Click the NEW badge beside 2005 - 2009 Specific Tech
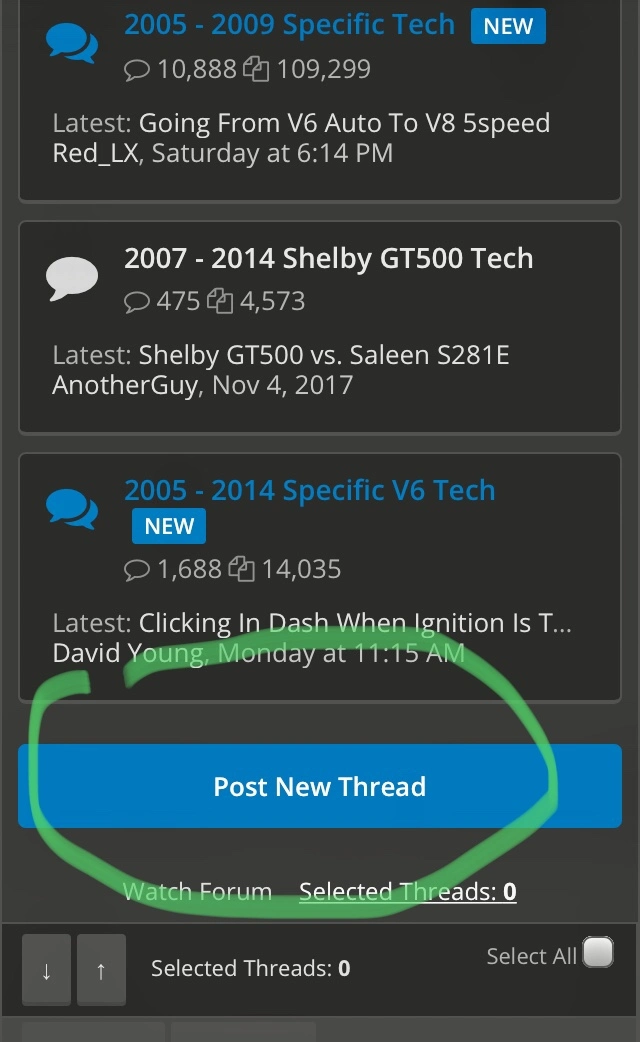This screenshot has width=640, height=1042. (x=508, y=26)
